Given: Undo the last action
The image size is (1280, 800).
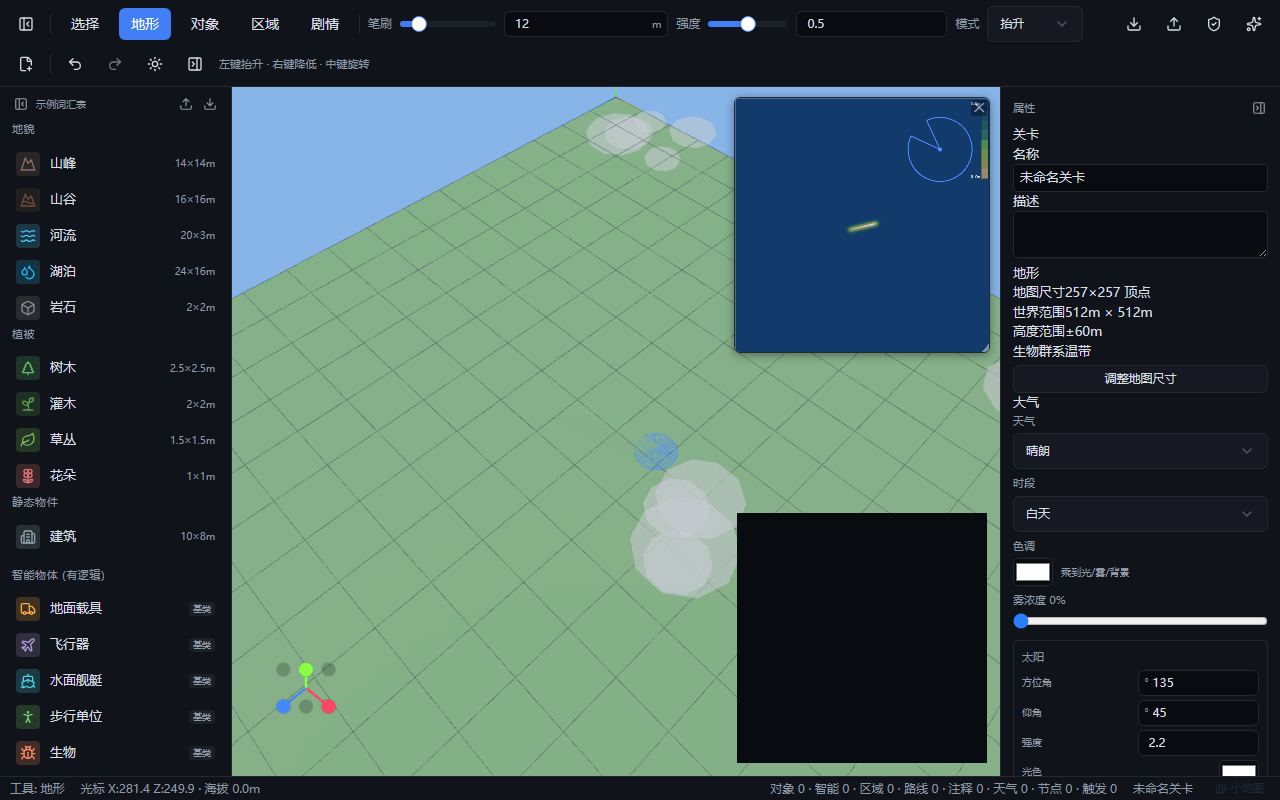Looking at the screenshot, I should pos(75,64).
